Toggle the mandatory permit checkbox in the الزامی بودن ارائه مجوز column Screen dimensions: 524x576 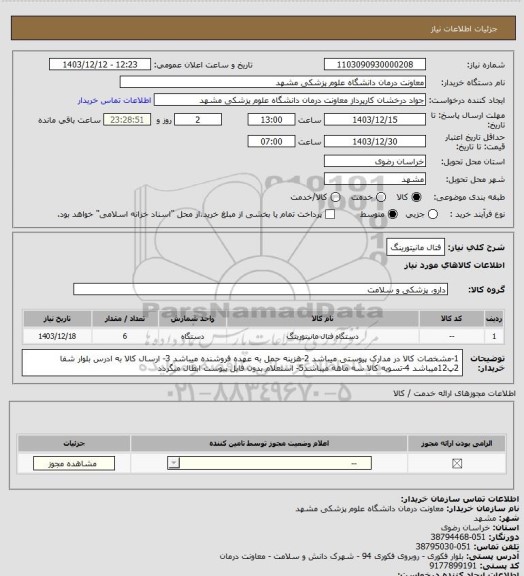point(457,464)
